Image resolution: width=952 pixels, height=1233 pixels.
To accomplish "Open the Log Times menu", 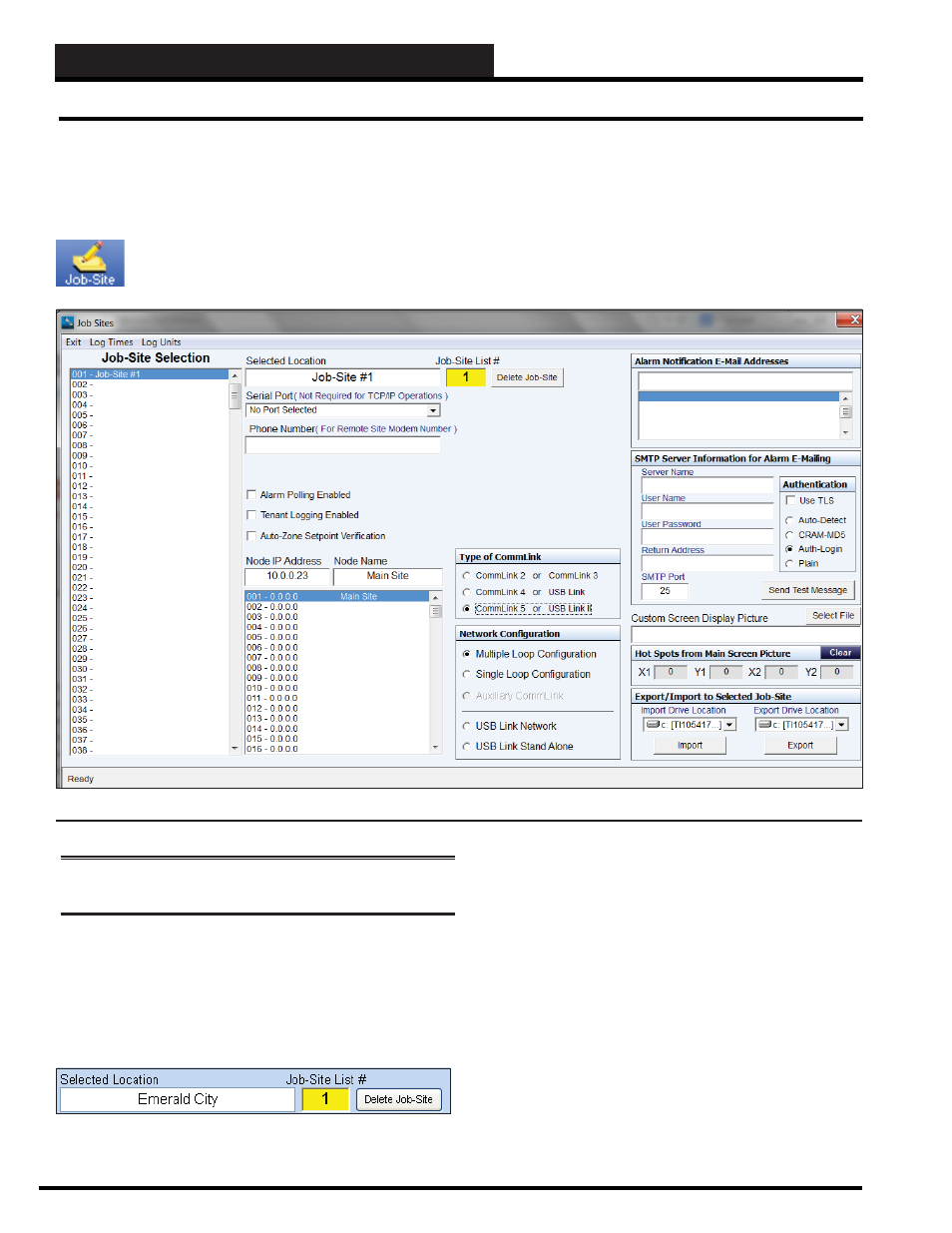I will [x=111, y=341].
